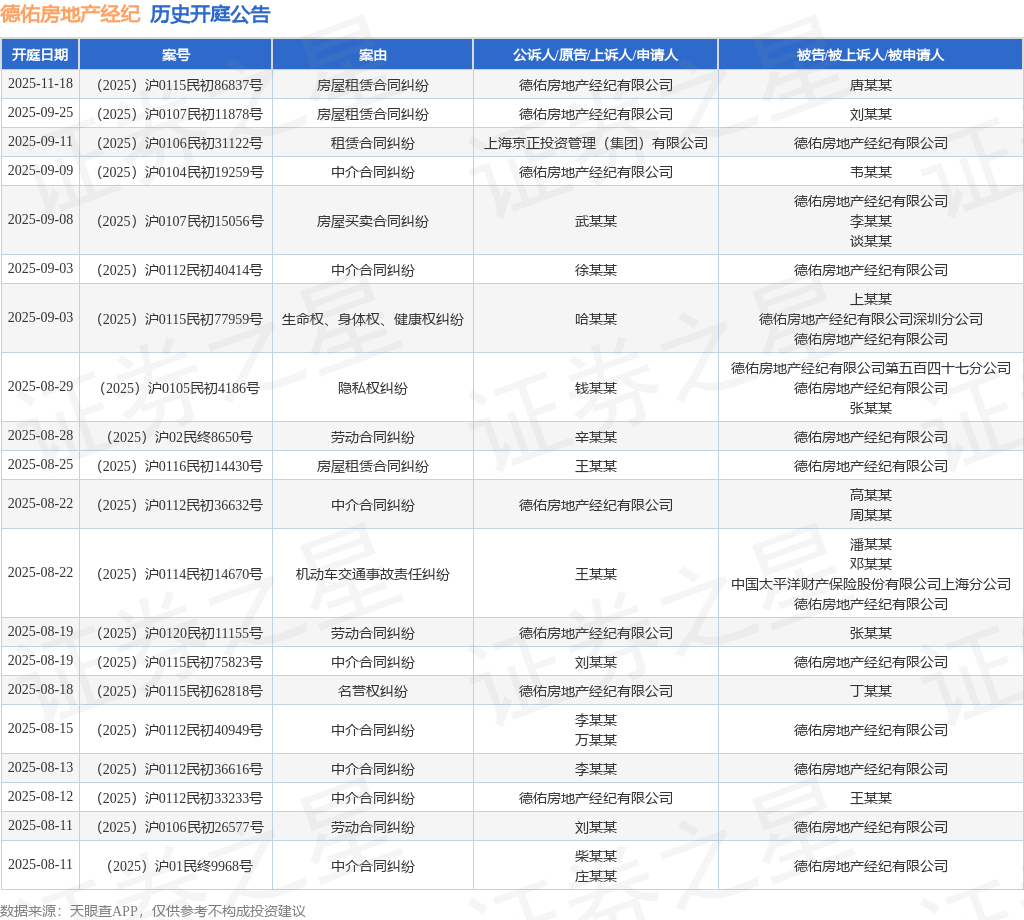The image size is (1024, 920).
Task: Click case number 沪0112民初36632号
Action: click(180, 505)
